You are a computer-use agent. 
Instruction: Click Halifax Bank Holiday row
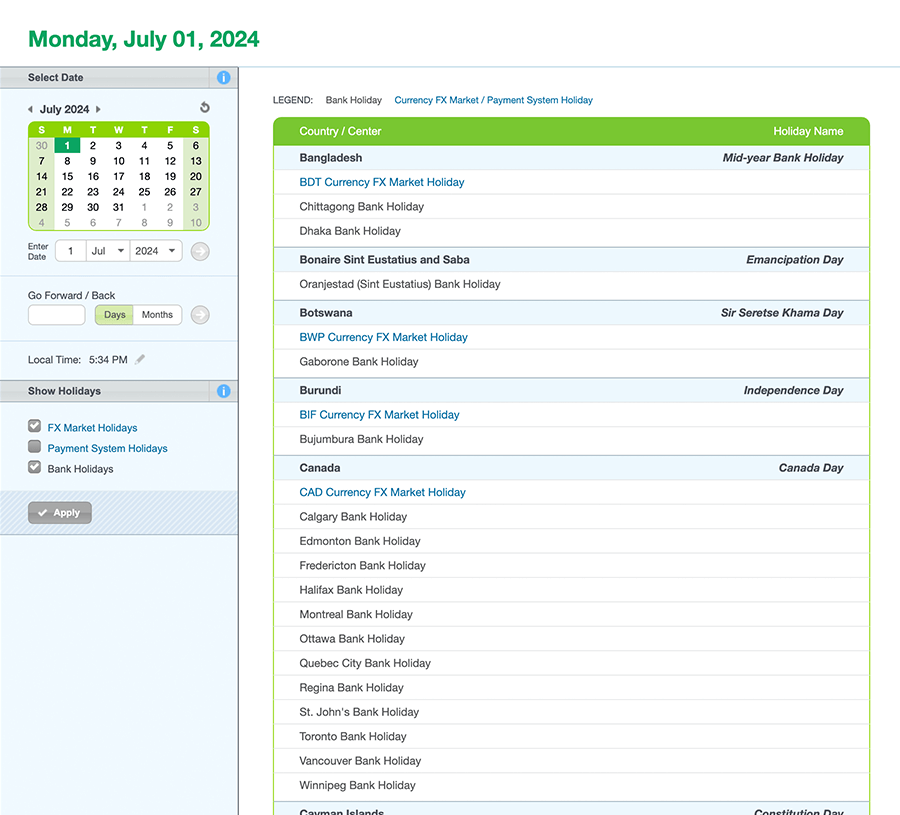pyautogui.click(x=571, y=589)
